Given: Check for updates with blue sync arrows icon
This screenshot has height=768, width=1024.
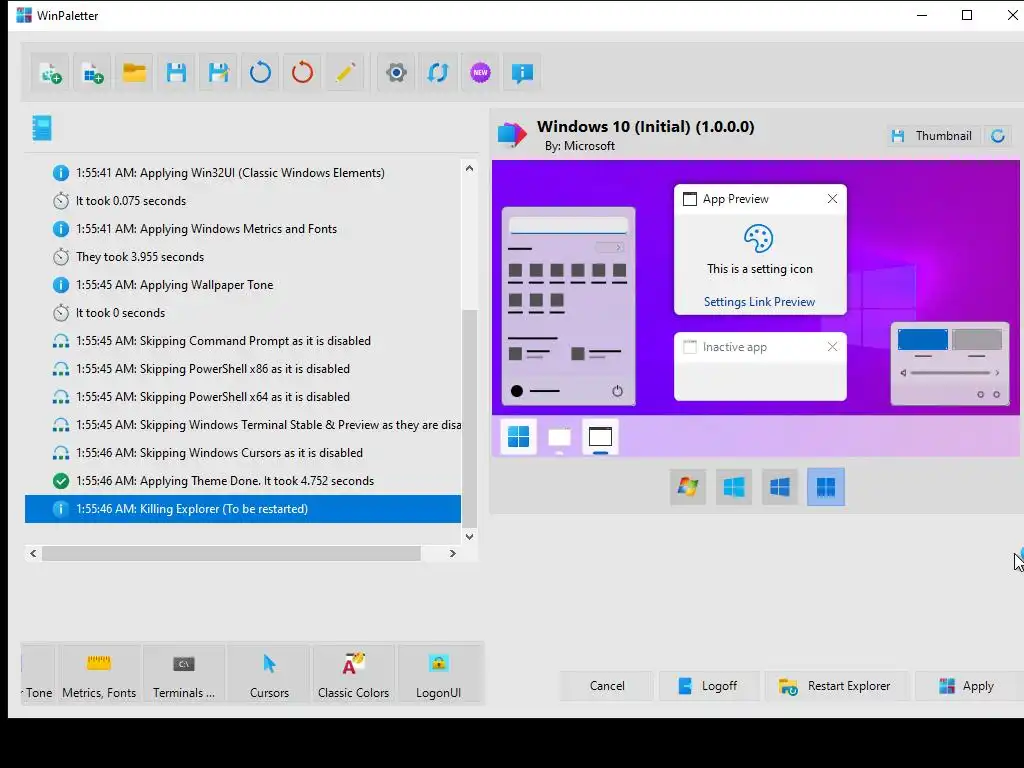Looking at the screenshot, I should pos(438,73).
